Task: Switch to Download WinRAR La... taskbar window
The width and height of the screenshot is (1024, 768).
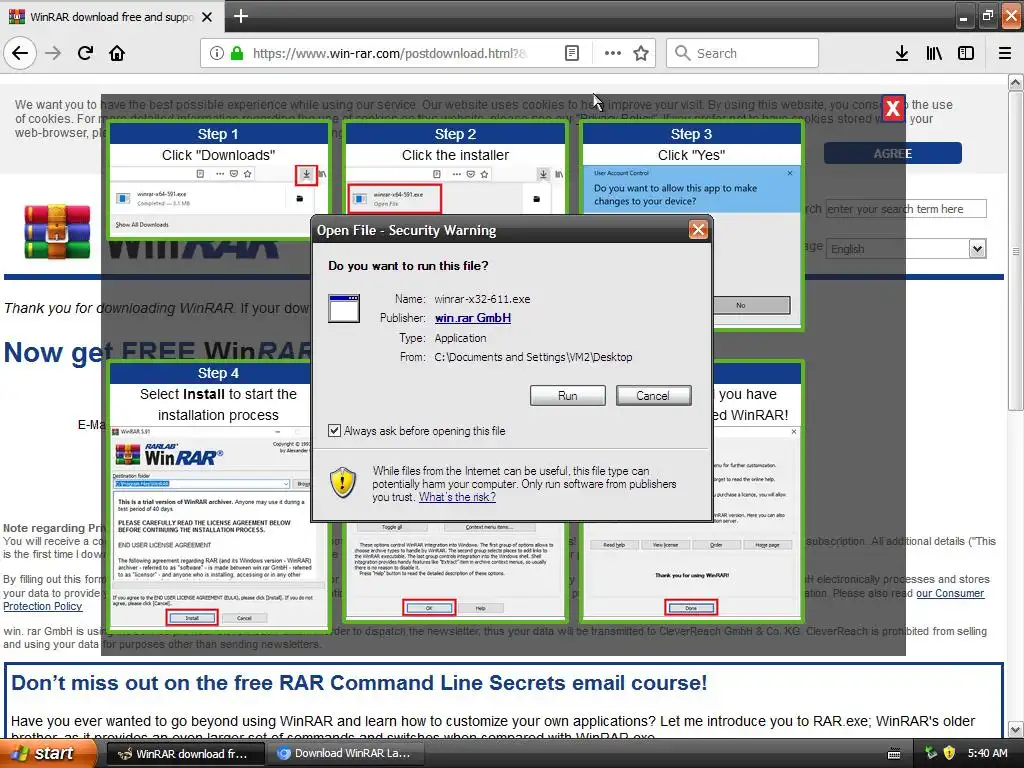Action: (344, 754)
